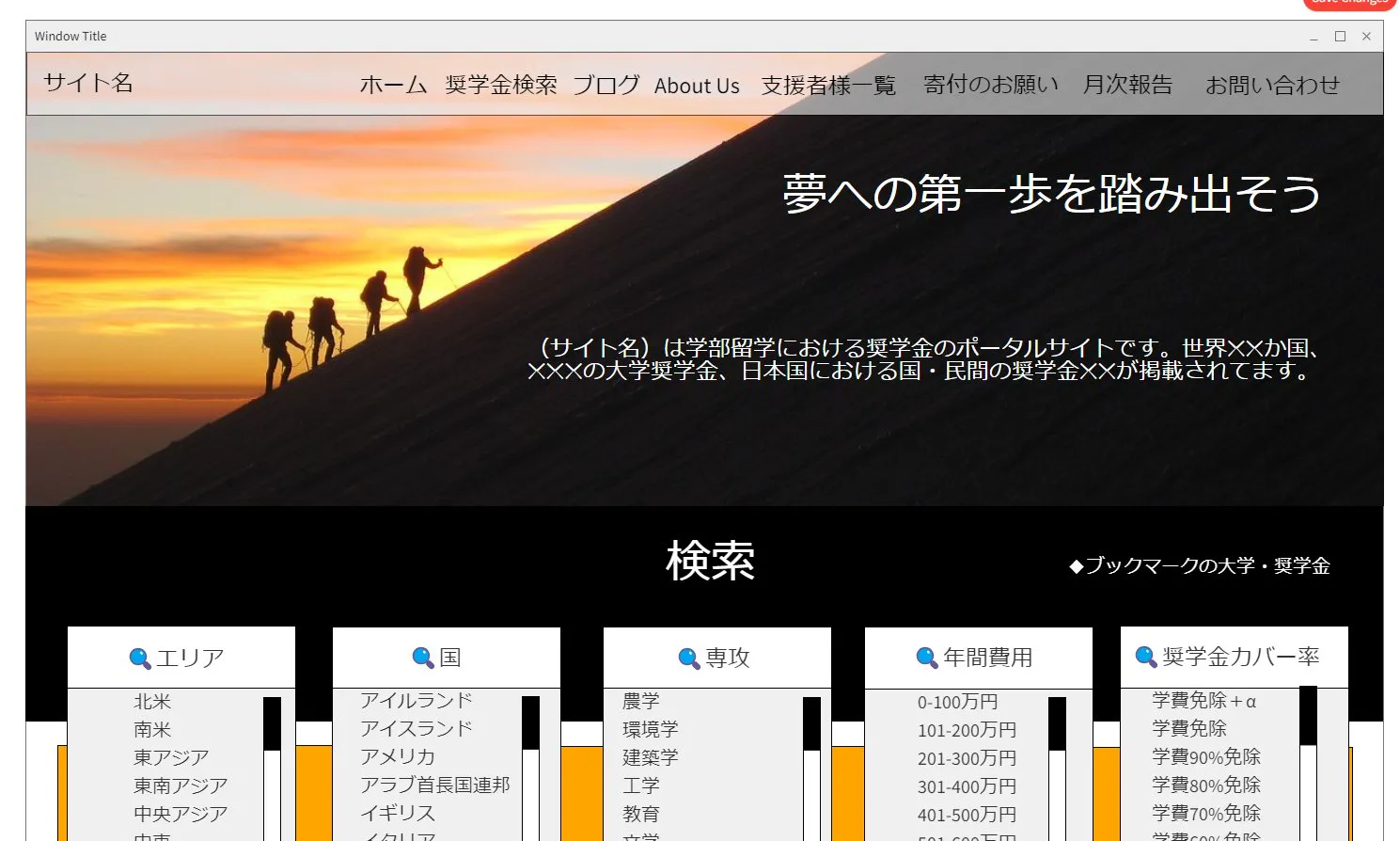Click the 国 list scrollbar track
The height and width of the screenshot is (841, 1400).
[530, 795]
